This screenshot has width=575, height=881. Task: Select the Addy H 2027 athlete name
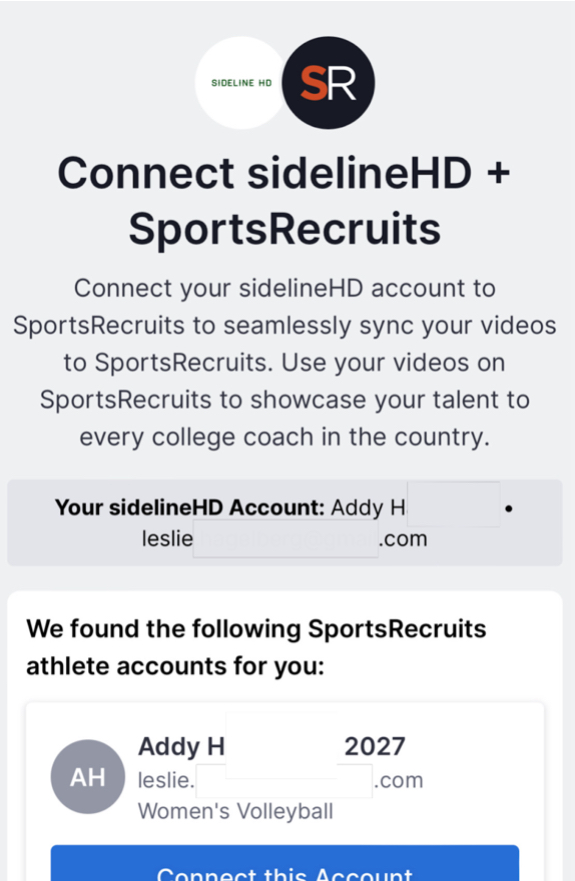point(271,746)
